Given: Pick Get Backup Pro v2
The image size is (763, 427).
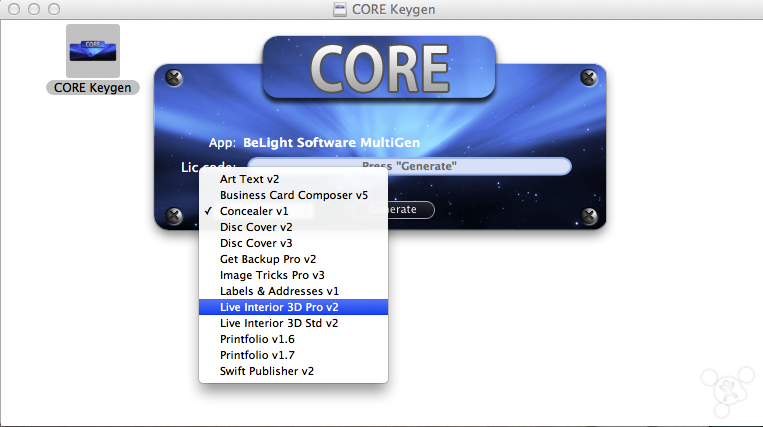Looking at the screenshot, I should coord(268,259).
